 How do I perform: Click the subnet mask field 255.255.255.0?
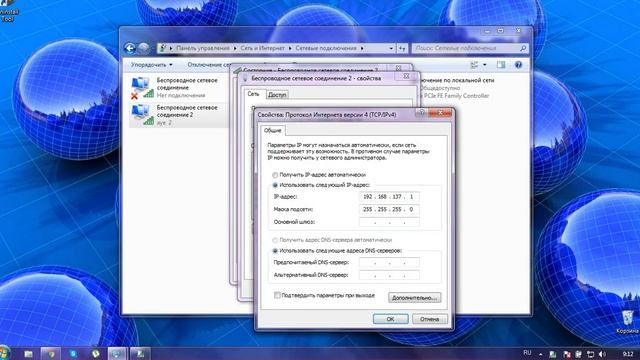tap(389, 209)
